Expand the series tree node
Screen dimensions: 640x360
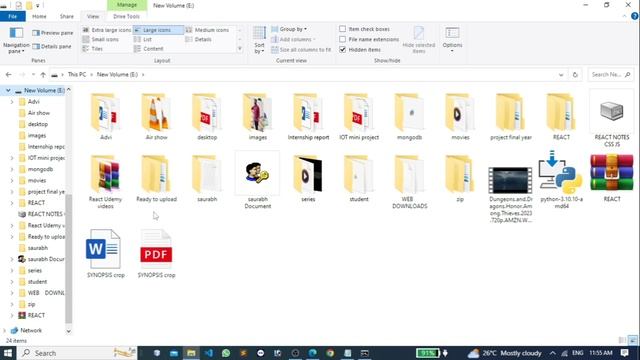point(12,271)
